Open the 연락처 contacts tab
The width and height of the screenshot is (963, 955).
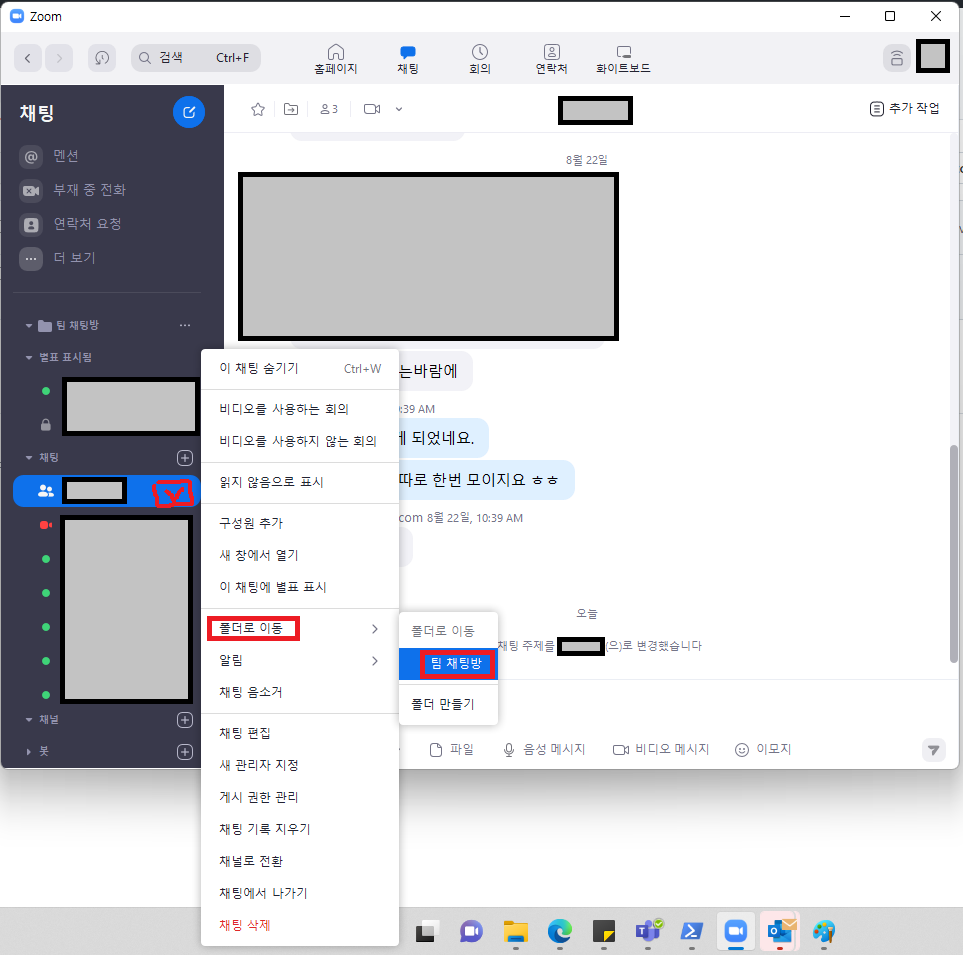pos(552,60)
